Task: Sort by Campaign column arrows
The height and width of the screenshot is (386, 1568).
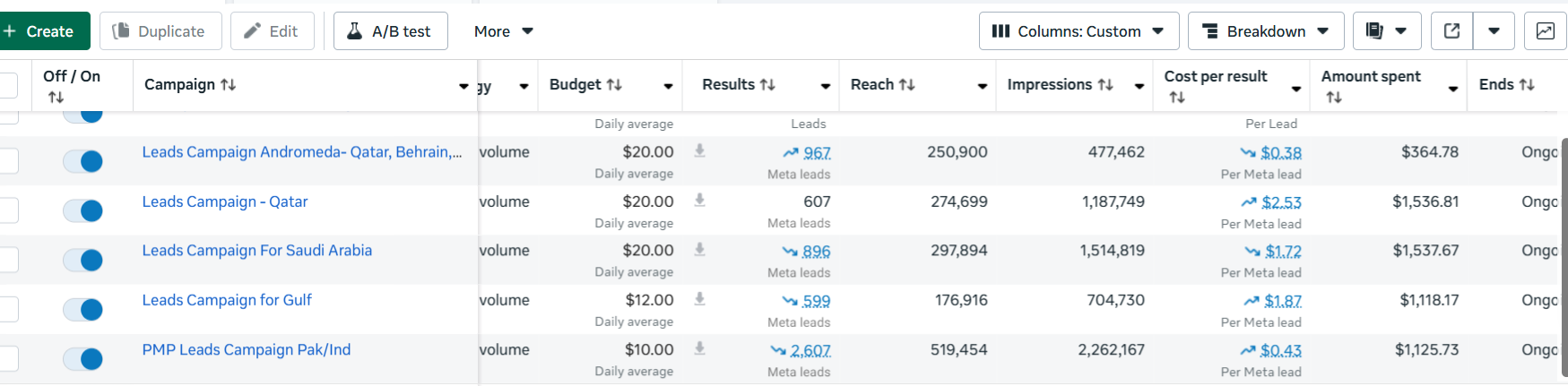Action: [229, 85]
